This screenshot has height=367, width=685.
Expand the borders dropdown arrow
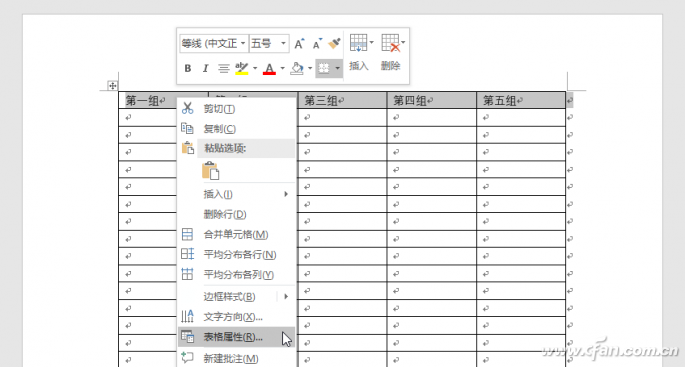[x=337, y=69]
